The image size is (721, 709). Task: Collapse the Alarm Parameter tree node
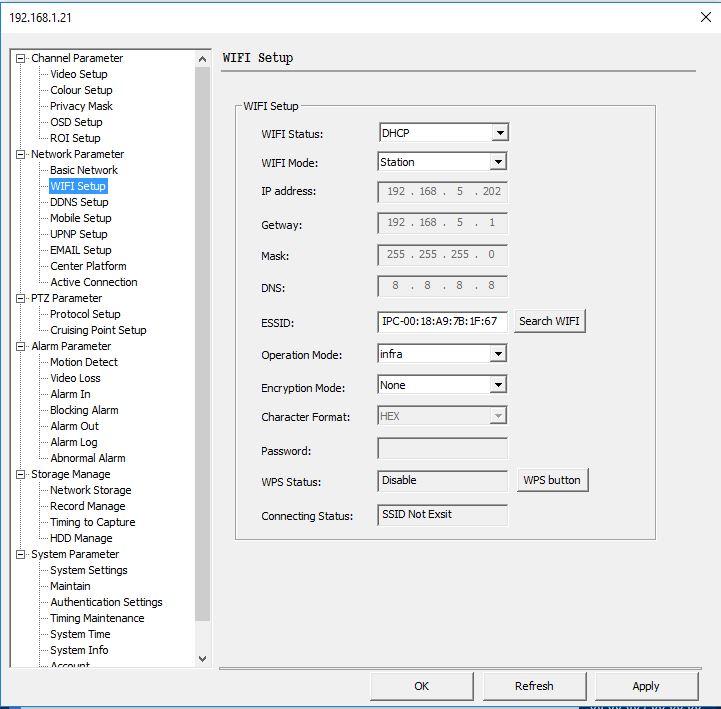[20, 346]
